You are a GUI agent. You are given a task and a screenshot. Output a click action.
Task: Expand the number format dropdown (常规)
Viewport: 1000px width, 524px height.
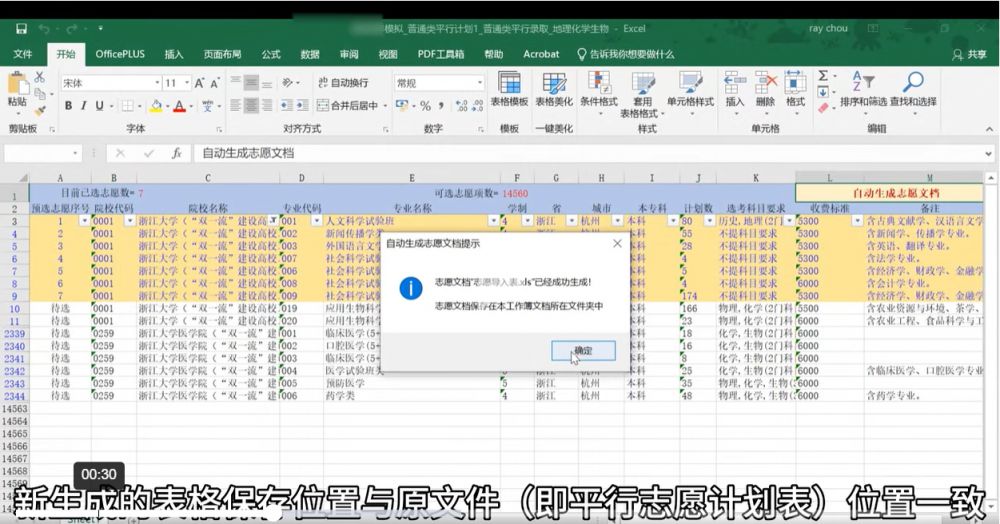(480, 83)
